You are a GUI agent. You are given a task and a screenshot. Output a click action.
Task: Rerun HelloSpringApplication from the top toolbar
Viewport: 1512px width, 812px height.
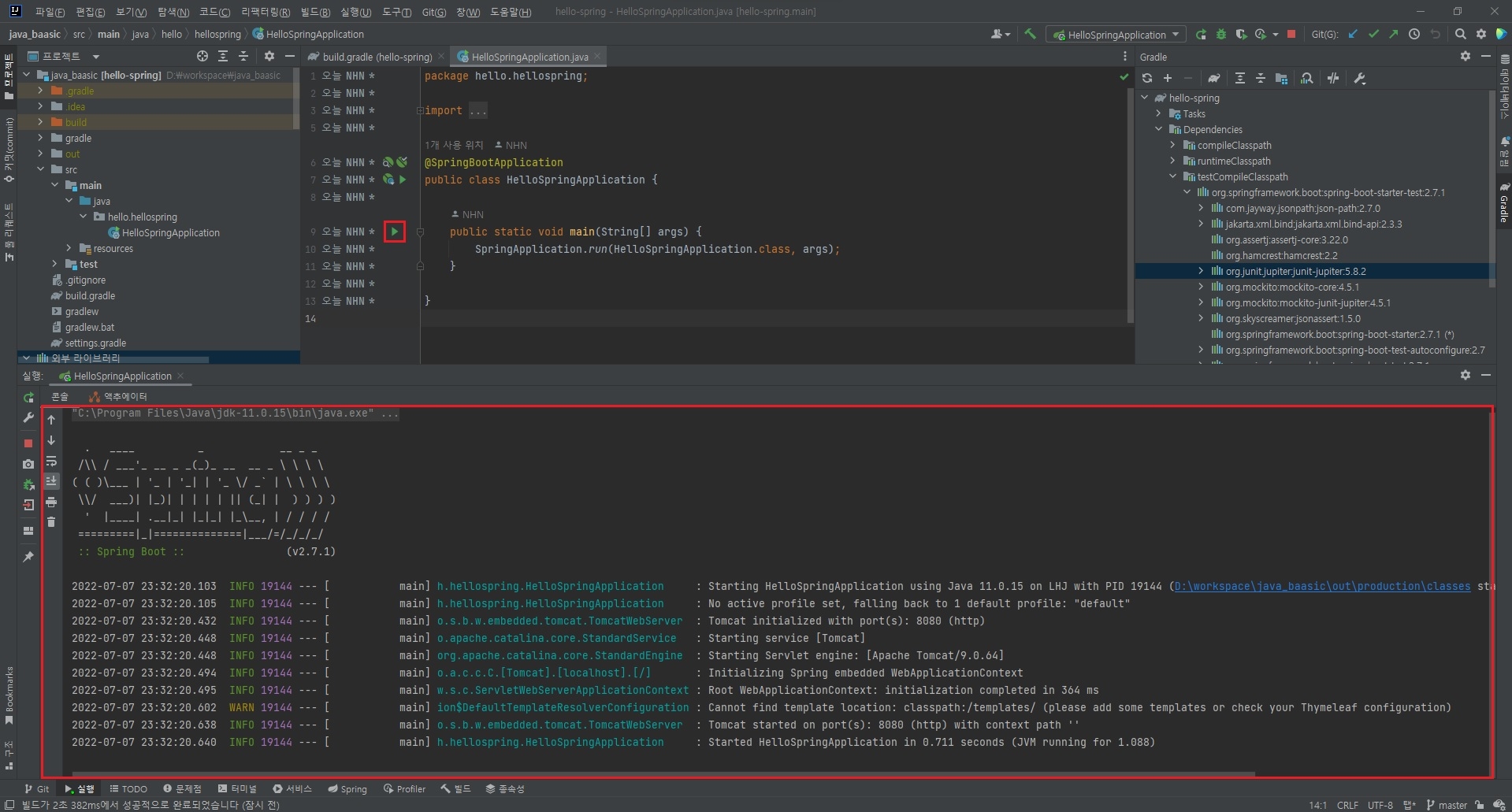(1201, 34)
